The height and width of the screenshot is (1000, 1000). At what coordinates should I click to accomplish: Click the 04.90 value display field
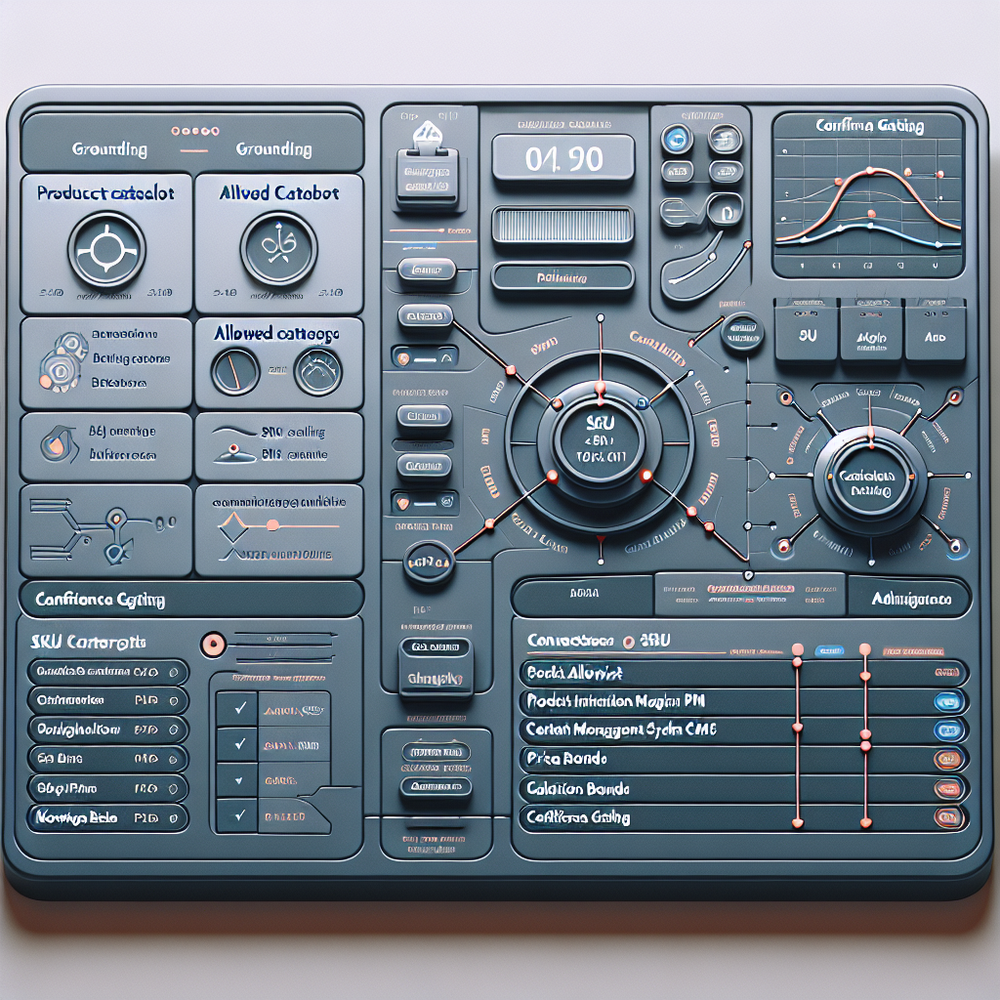pos(562,158)
